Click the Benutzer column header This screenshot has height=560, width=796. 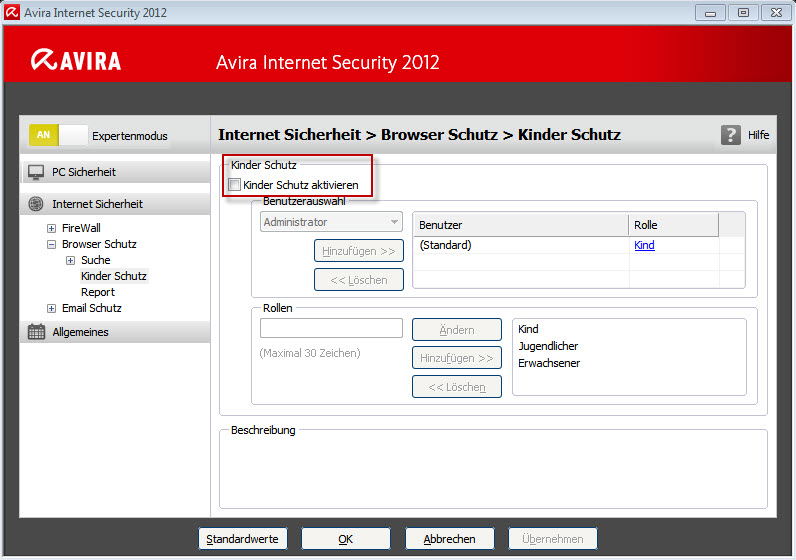click(521, 225)
